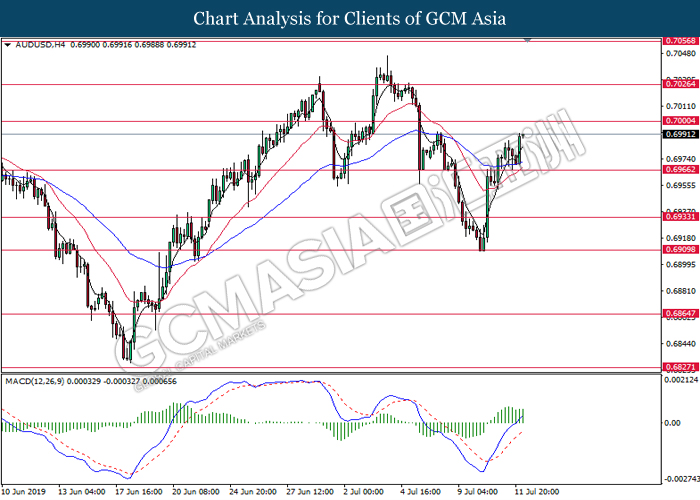Select the 0.69331 price level label

pos(680,217)
